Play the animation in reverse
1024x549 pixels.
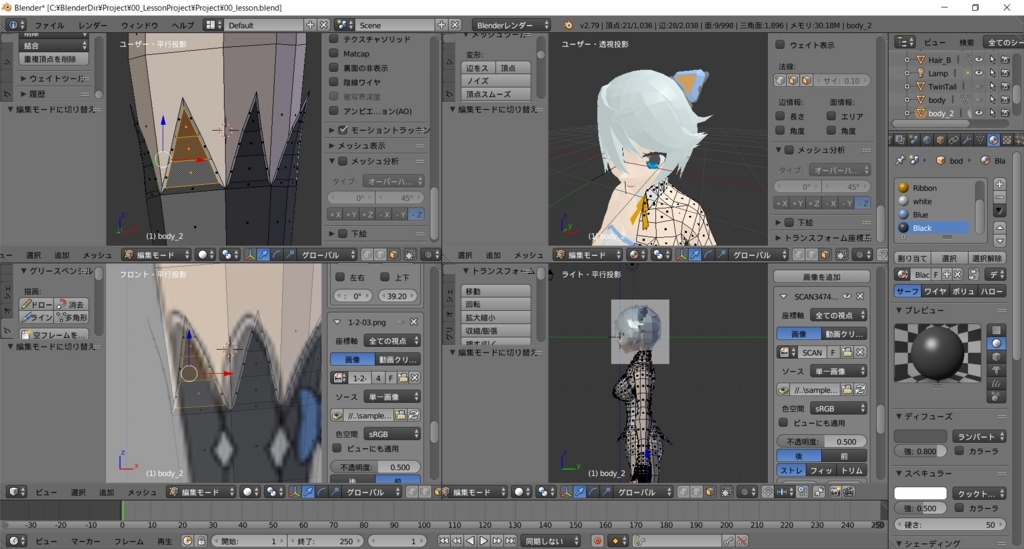(470, 541)
